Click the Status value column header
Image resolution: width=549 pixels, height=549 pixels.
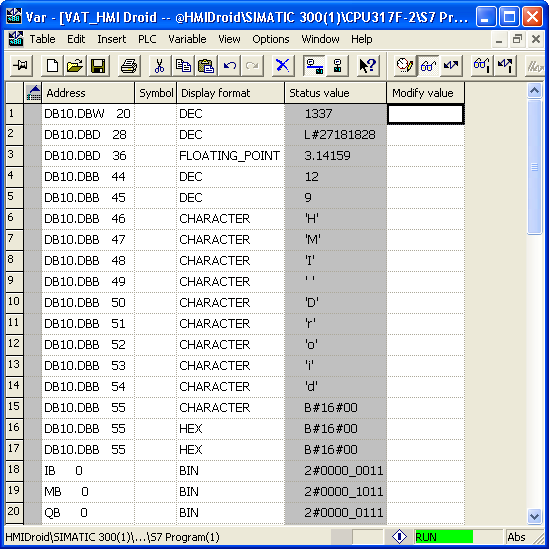336,93
